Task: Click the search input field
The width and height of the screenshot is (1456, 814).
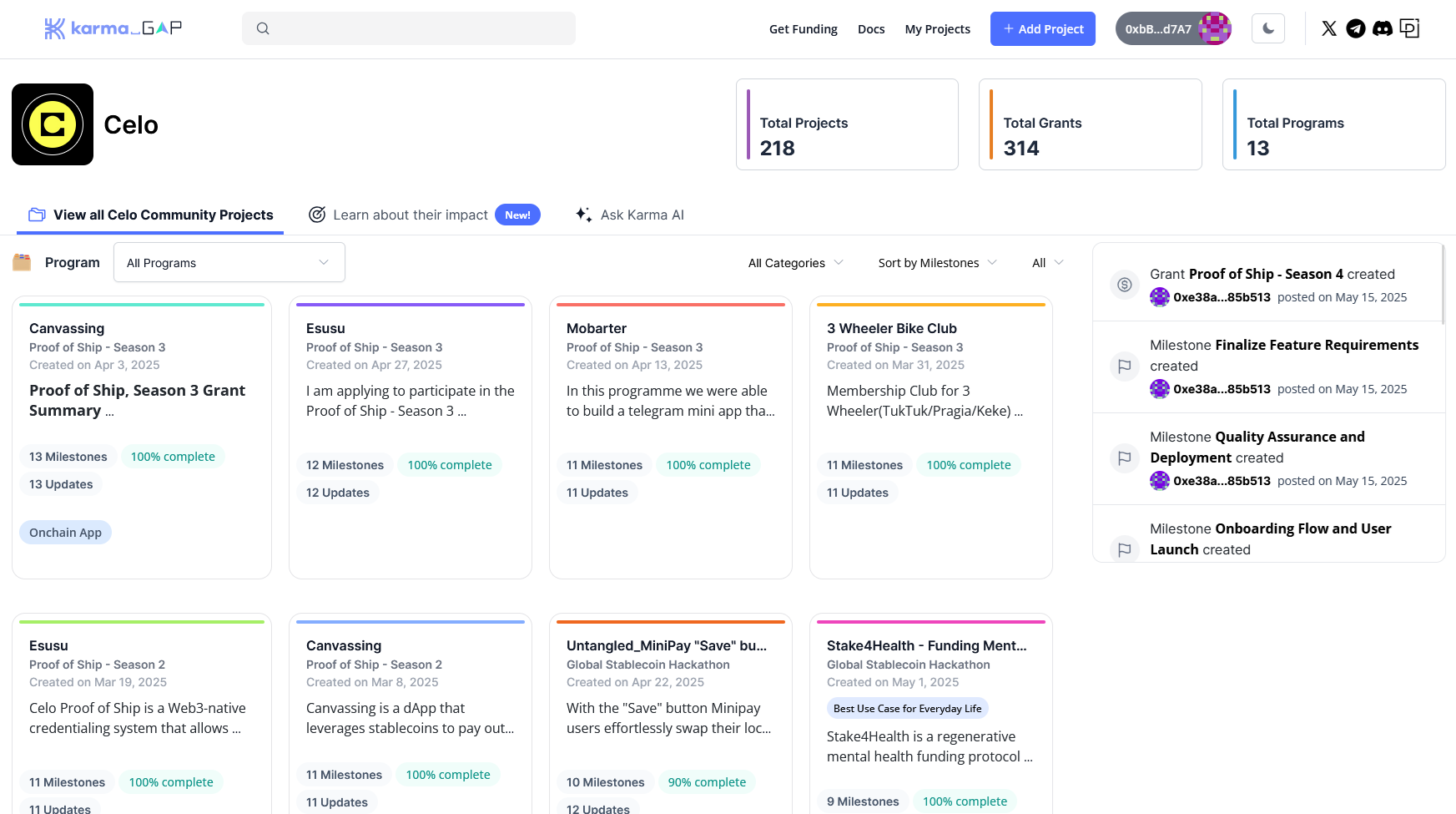Action: (x=409, y=28)
